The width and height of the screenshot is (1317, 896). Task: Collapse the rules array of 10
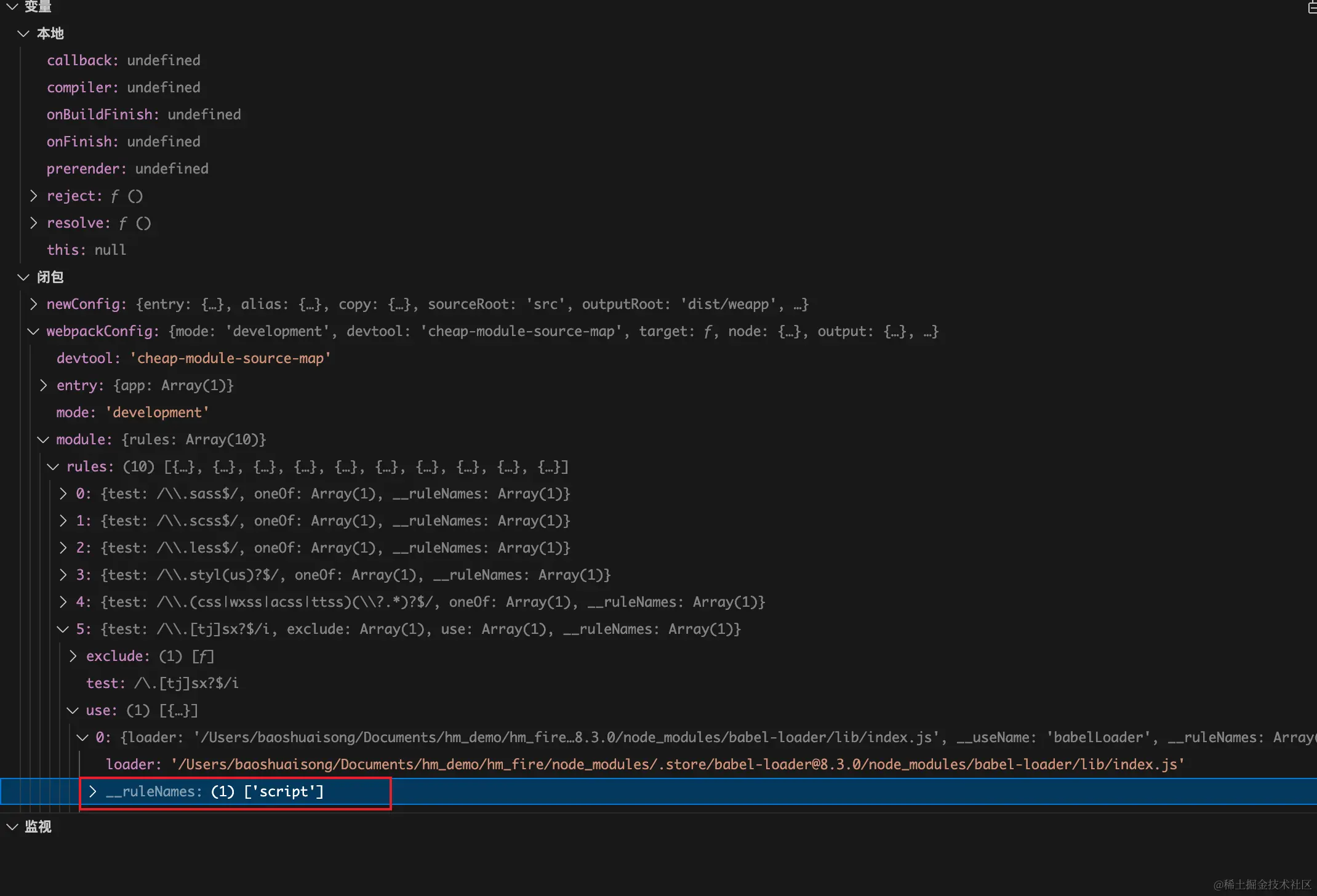54,467
